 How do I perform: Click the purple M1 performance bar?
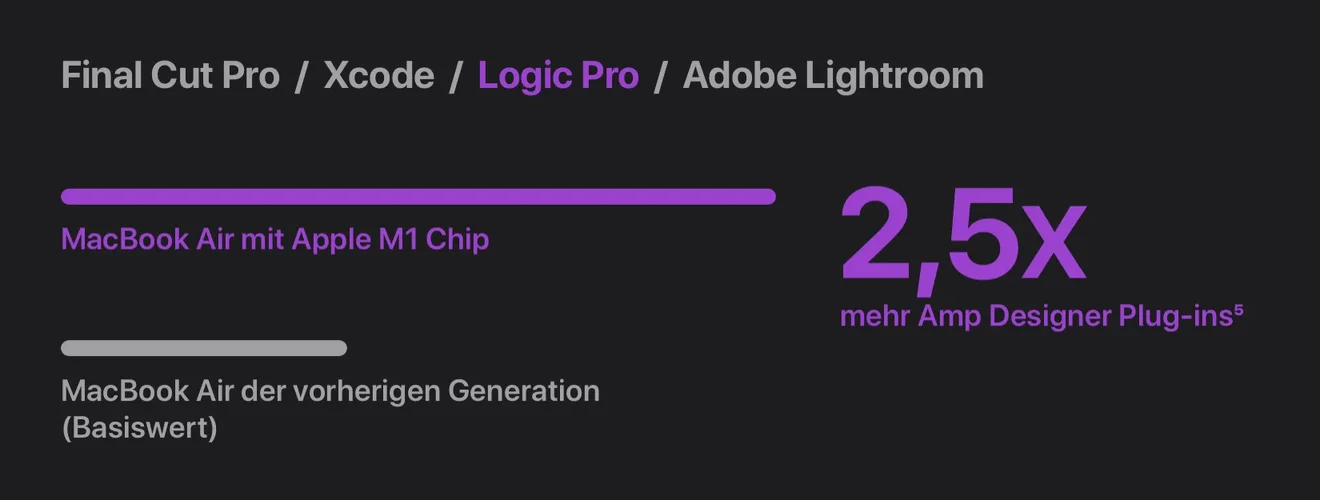[x=418, y=197]
